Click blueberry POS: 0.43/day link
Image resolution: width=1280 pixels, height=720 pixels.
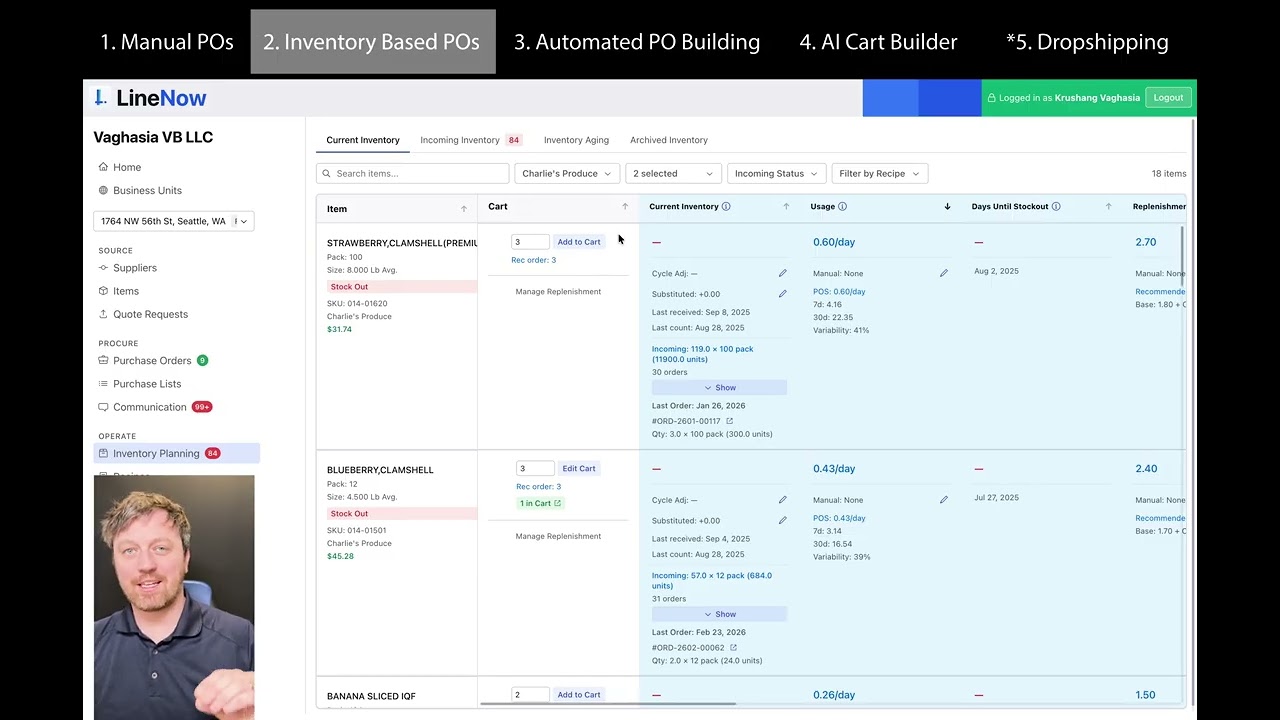pos(839,518)
